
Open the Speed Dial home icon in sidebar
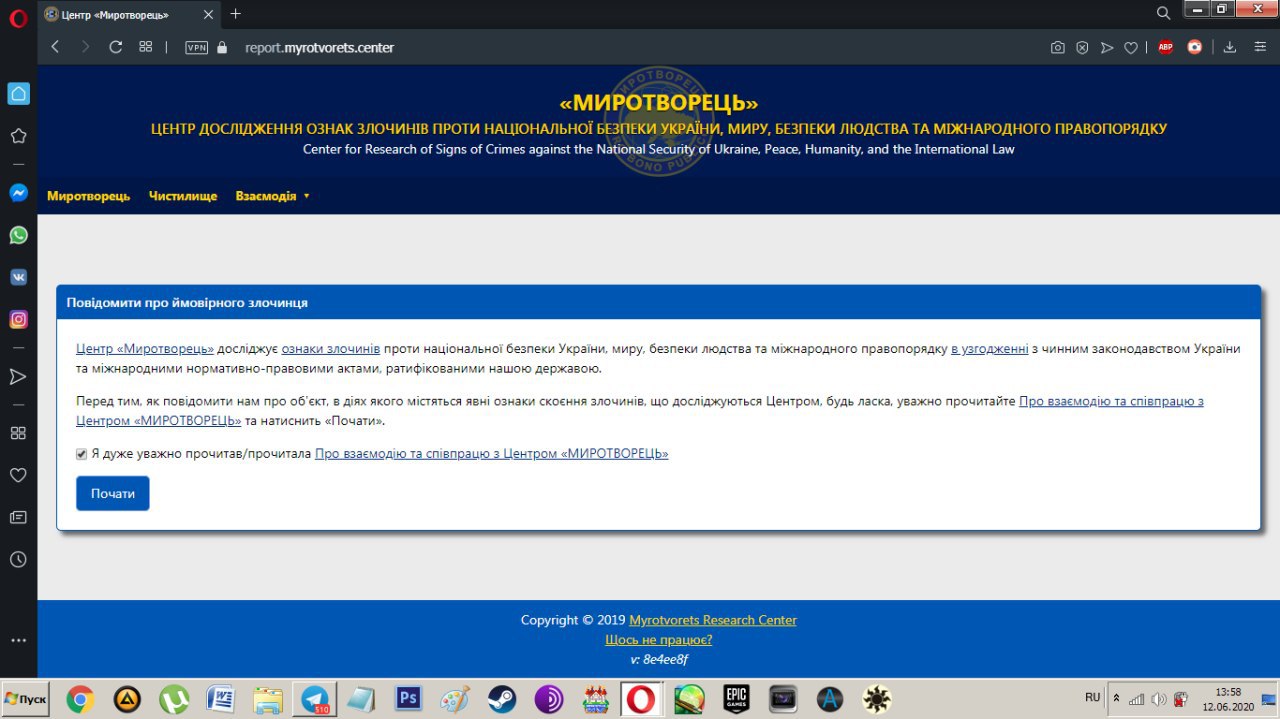coord(18,94)
